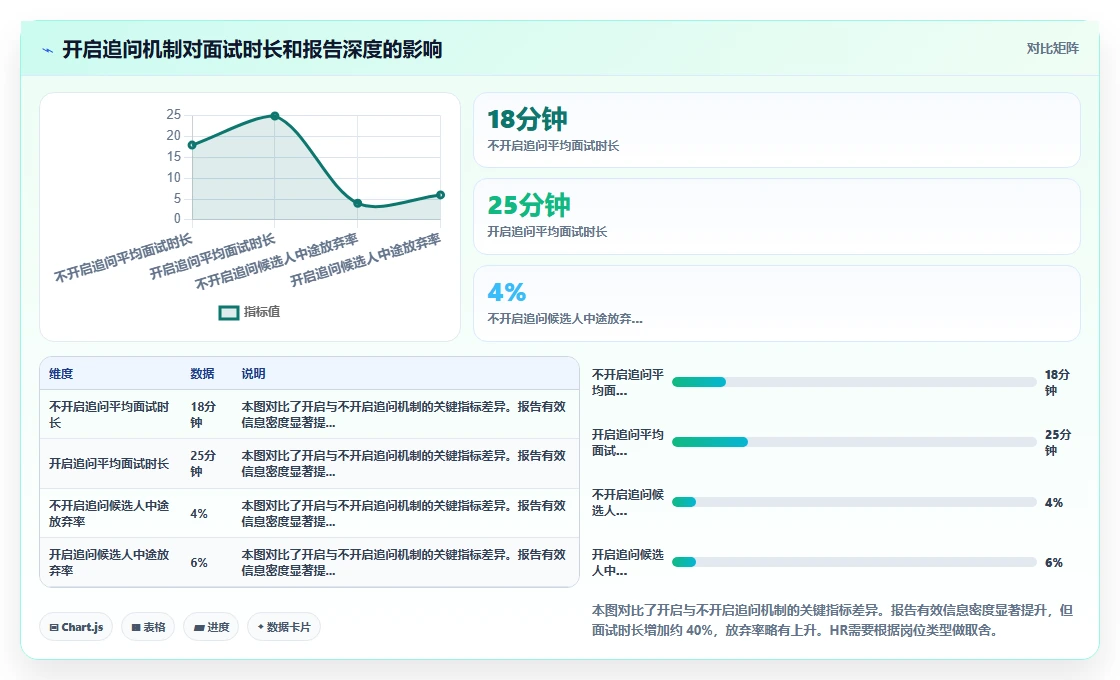Click the chart data point at value 4
The image size is (1120, 680).
(x=358, y=204)
